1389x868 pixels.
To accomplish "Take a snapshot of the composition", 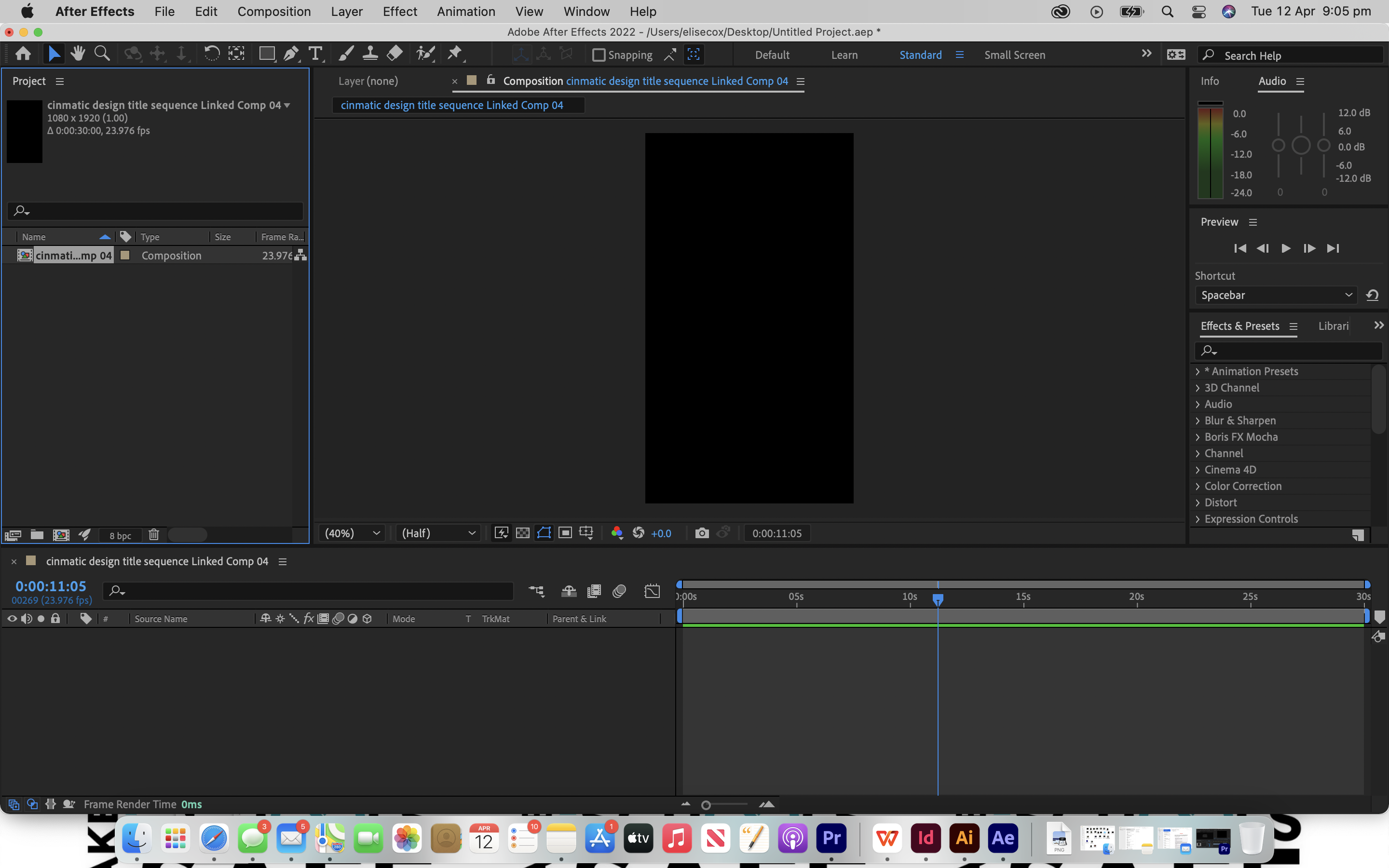I will (x=702, y=533).
